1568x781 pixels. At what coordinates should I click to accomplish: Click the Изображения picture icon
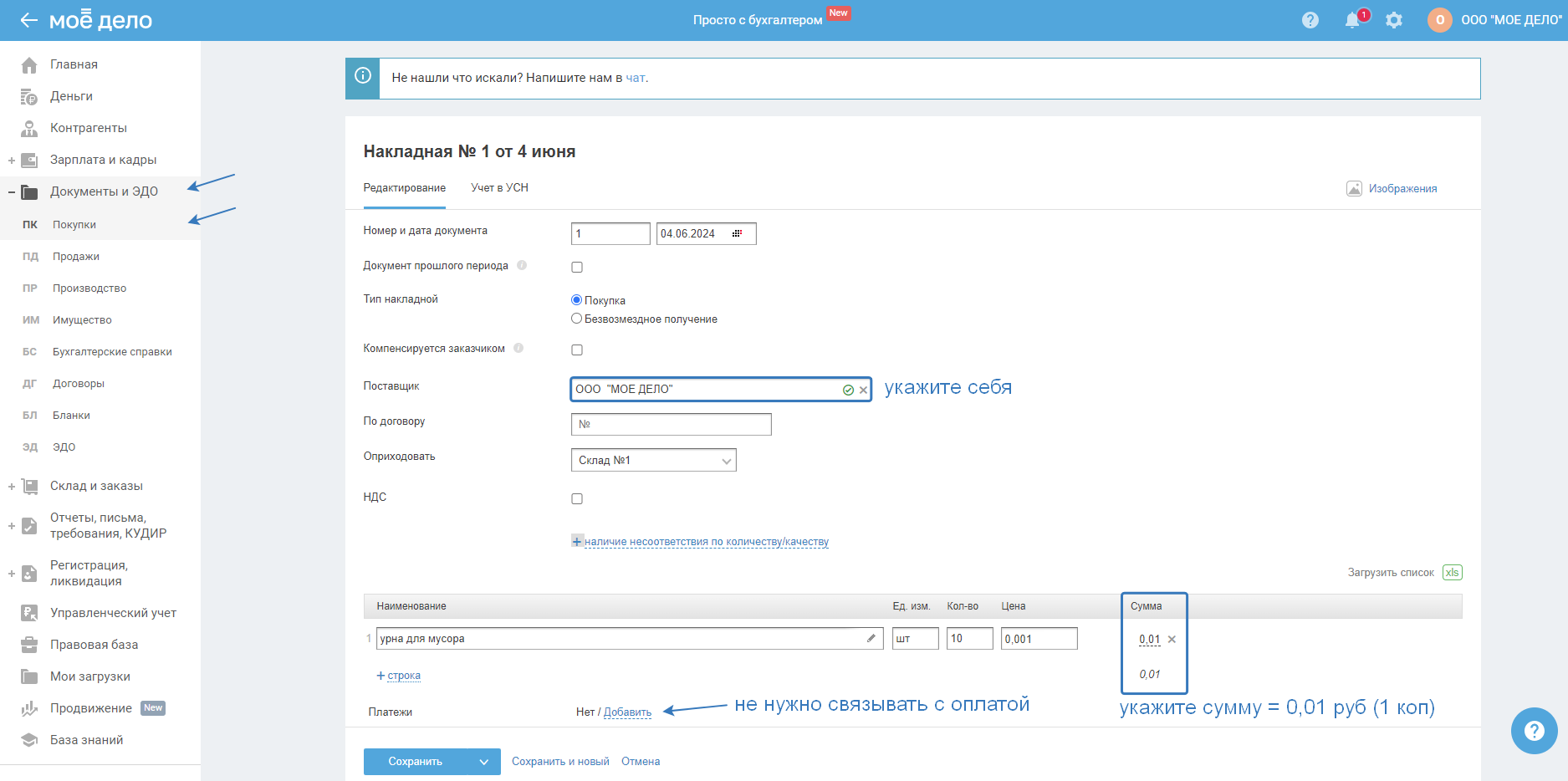click(1354, 188)
